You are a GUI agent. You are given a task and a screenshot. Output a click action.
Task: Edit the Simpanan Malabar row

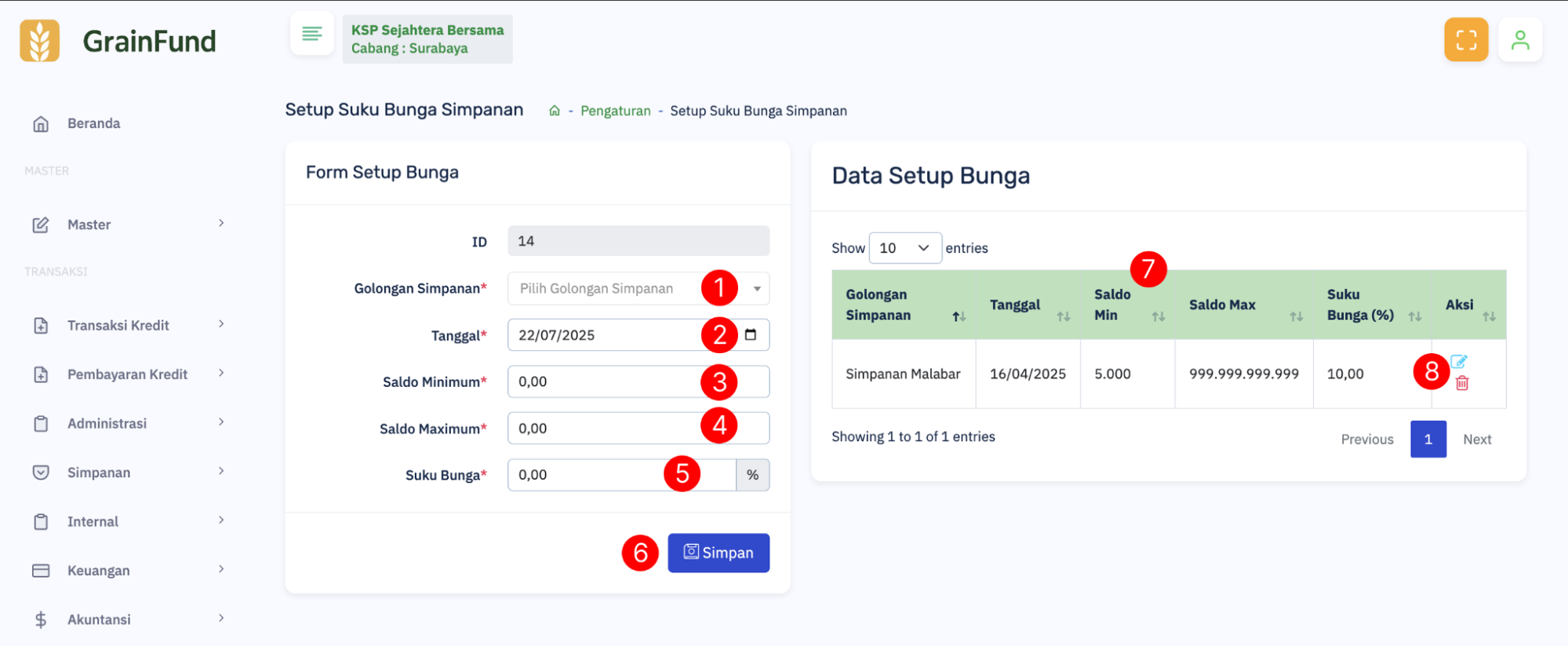[1458, 362]
